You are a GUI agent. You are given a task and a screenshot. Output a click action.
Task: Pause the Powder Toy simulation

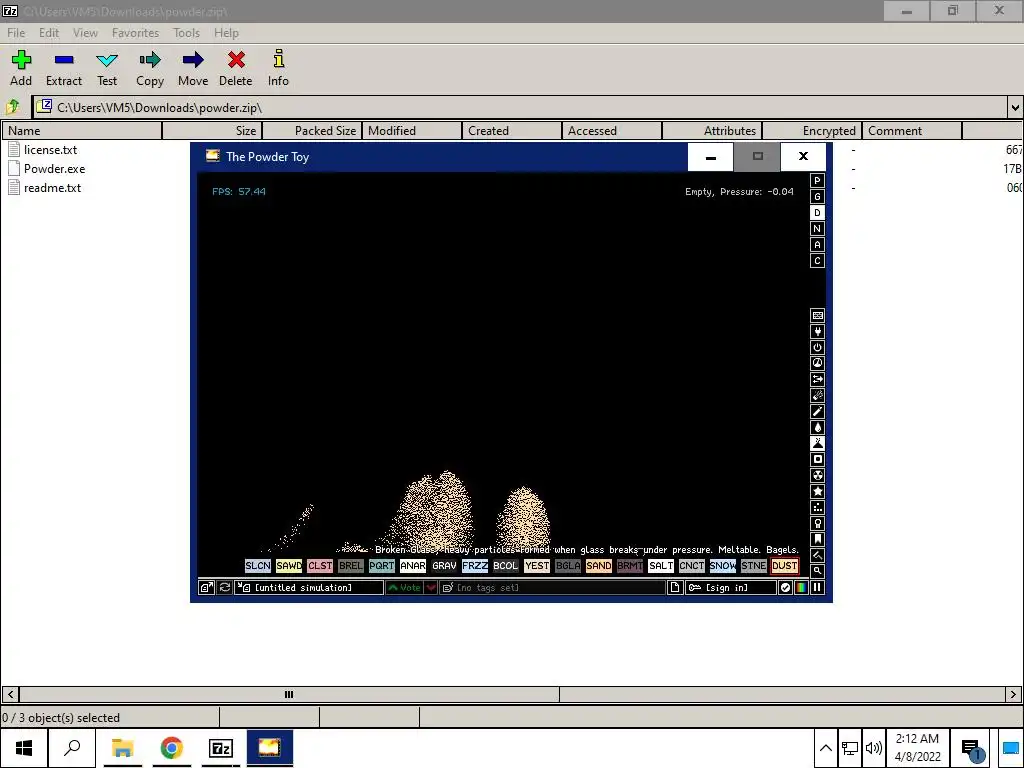[817, 588]
